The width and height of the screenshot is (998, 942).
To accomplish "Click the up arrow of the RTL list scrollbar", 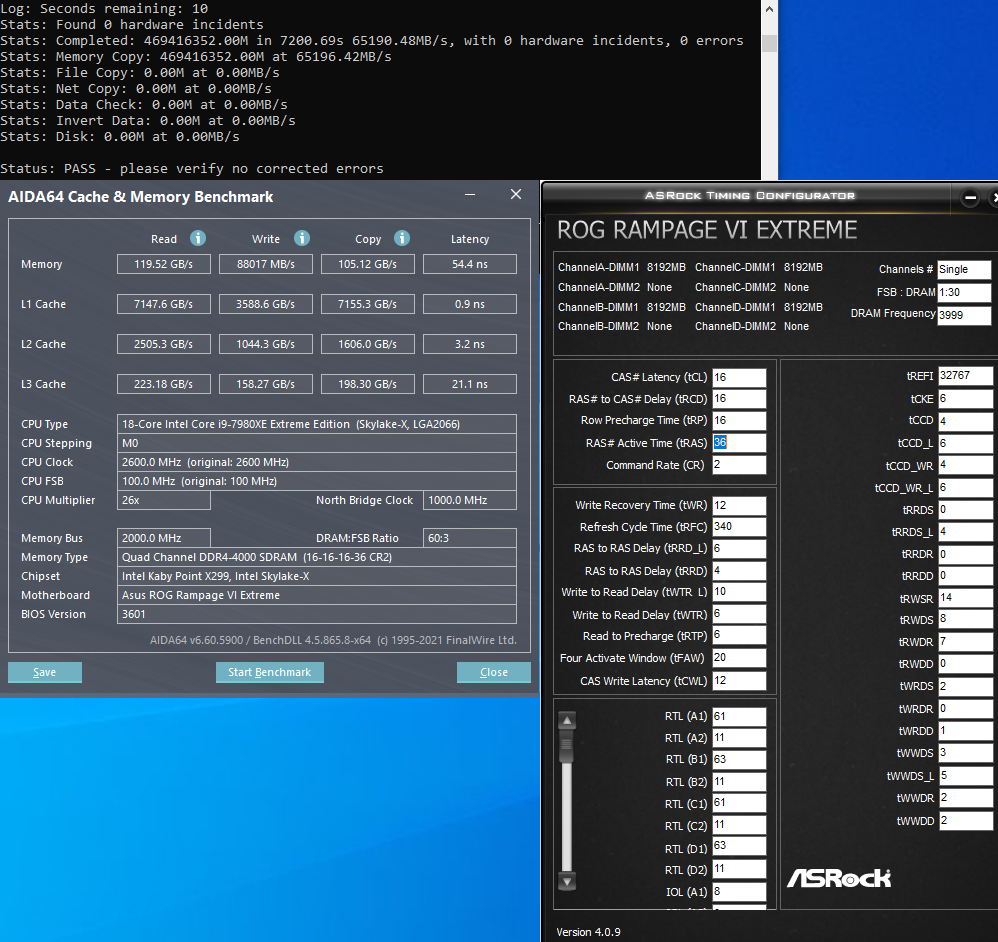I will [x=567, y=720].
